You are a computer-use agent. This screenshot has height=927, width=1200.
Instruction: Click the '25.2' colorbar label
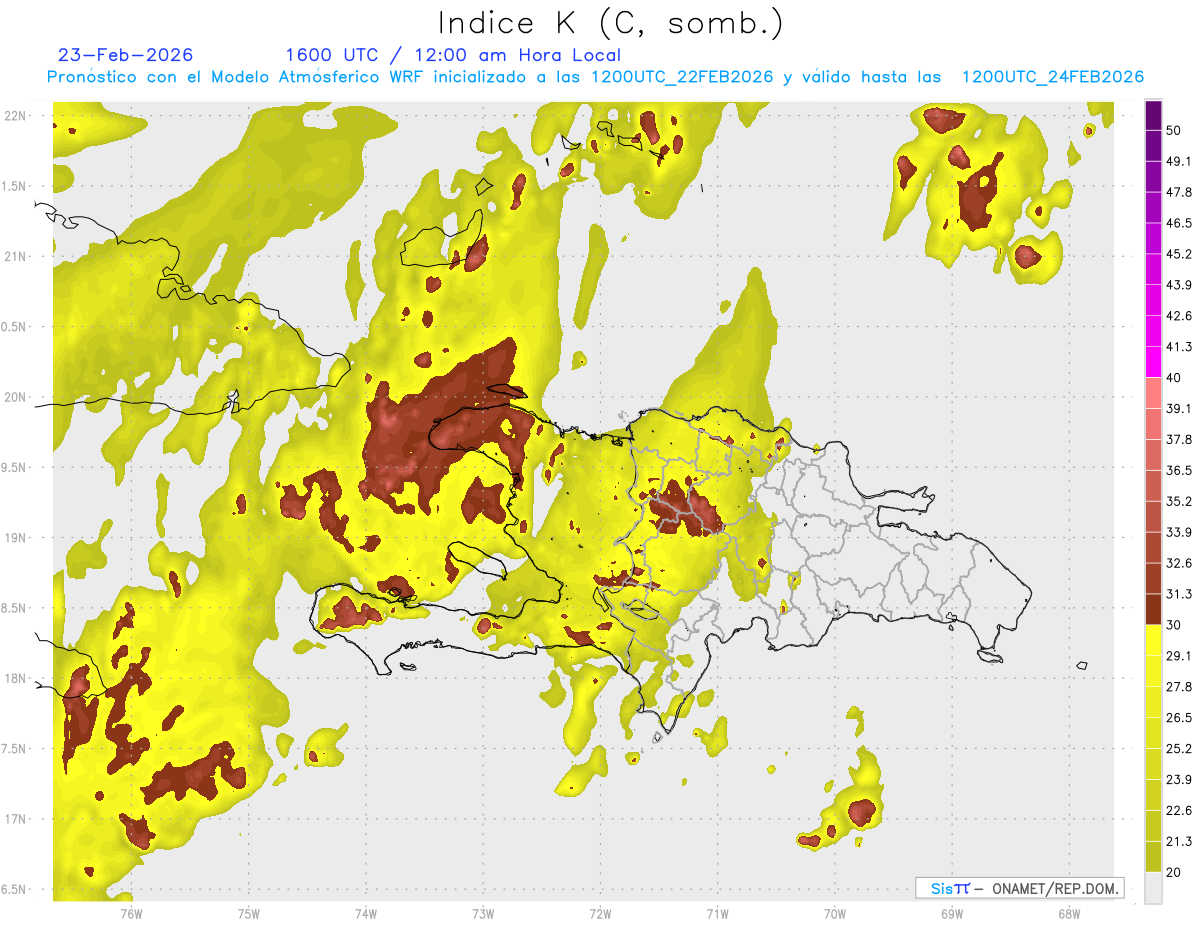click(x=1180, y=748)
